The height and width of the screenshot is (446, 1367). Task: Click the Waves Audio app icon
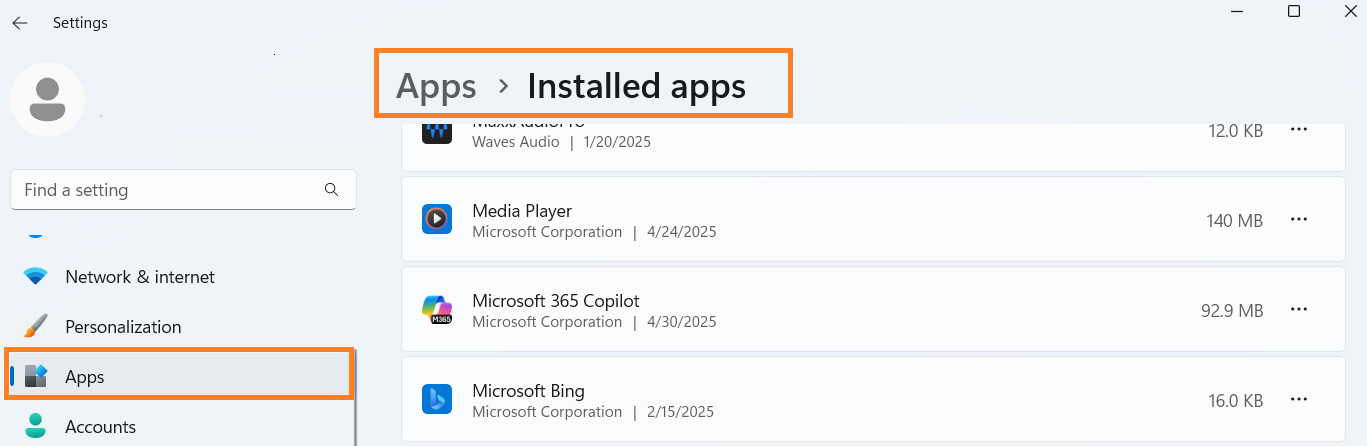pyautogui.click(x=437, y=132)
